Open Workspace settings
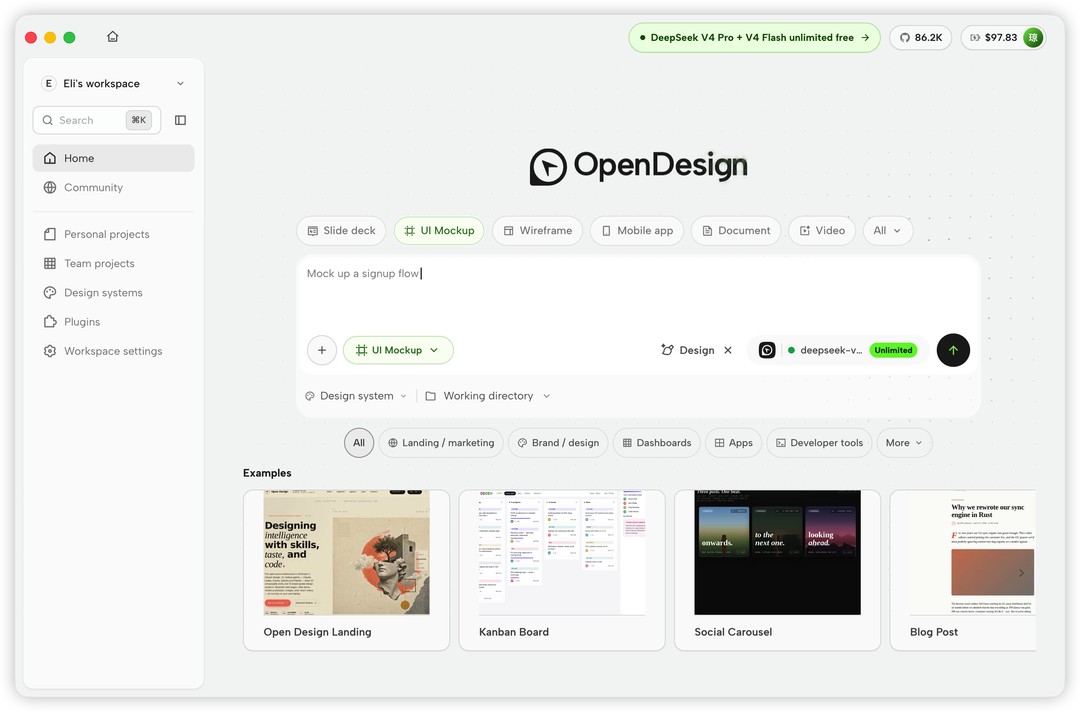 tap(114, 350)
